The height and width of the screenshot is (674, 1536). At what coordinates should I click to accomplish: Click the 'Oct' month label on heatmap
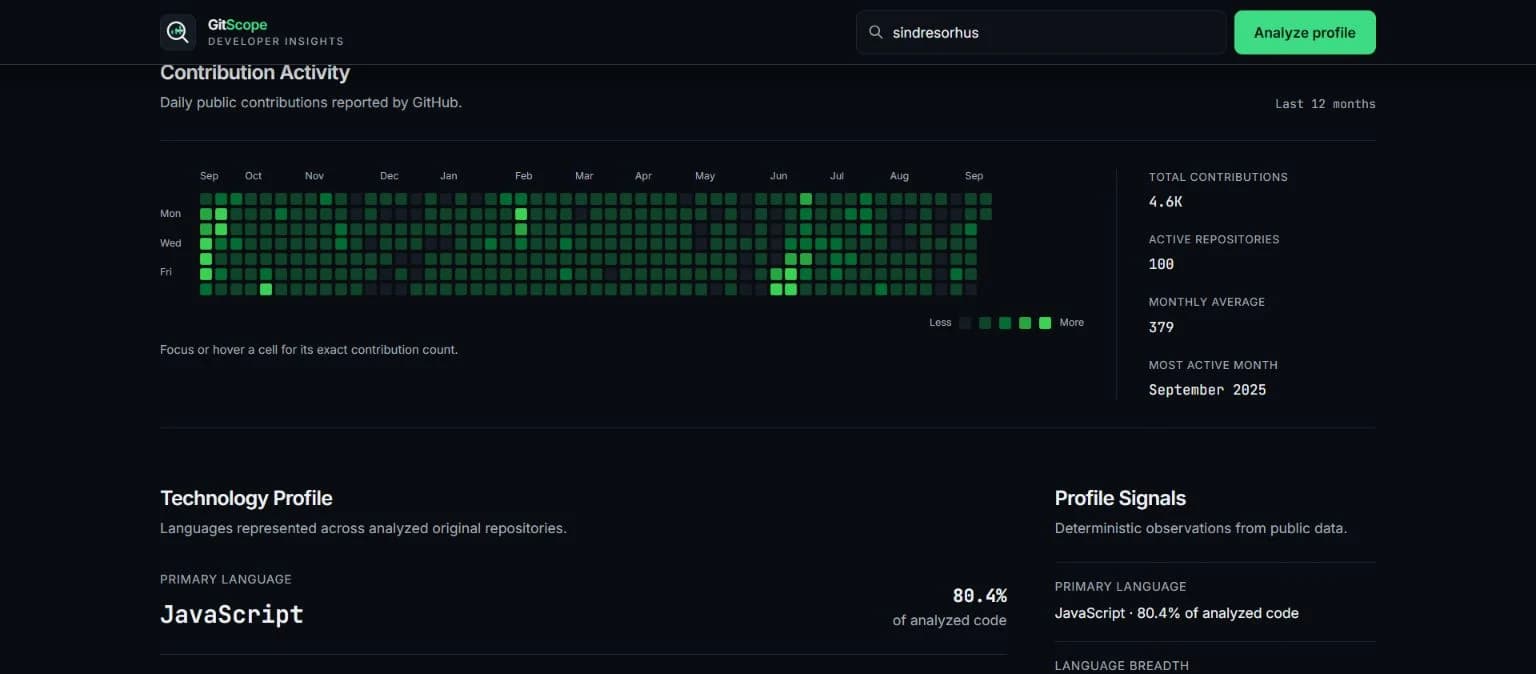(x=253, y=176)
